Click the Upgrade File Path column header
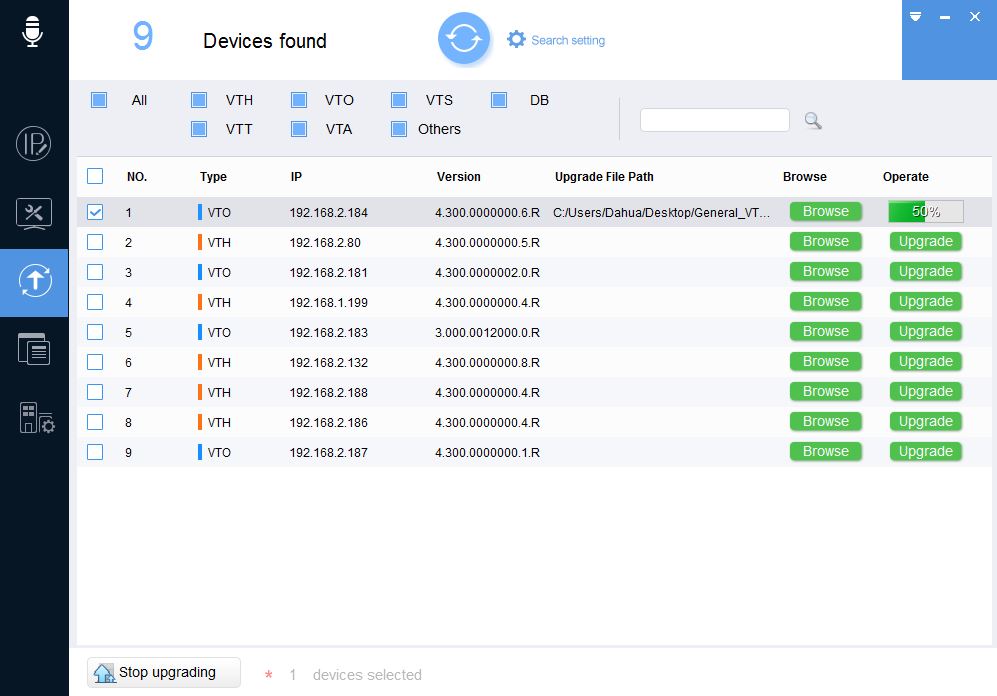Screen dimensions: 997x696 click(604, 177)
